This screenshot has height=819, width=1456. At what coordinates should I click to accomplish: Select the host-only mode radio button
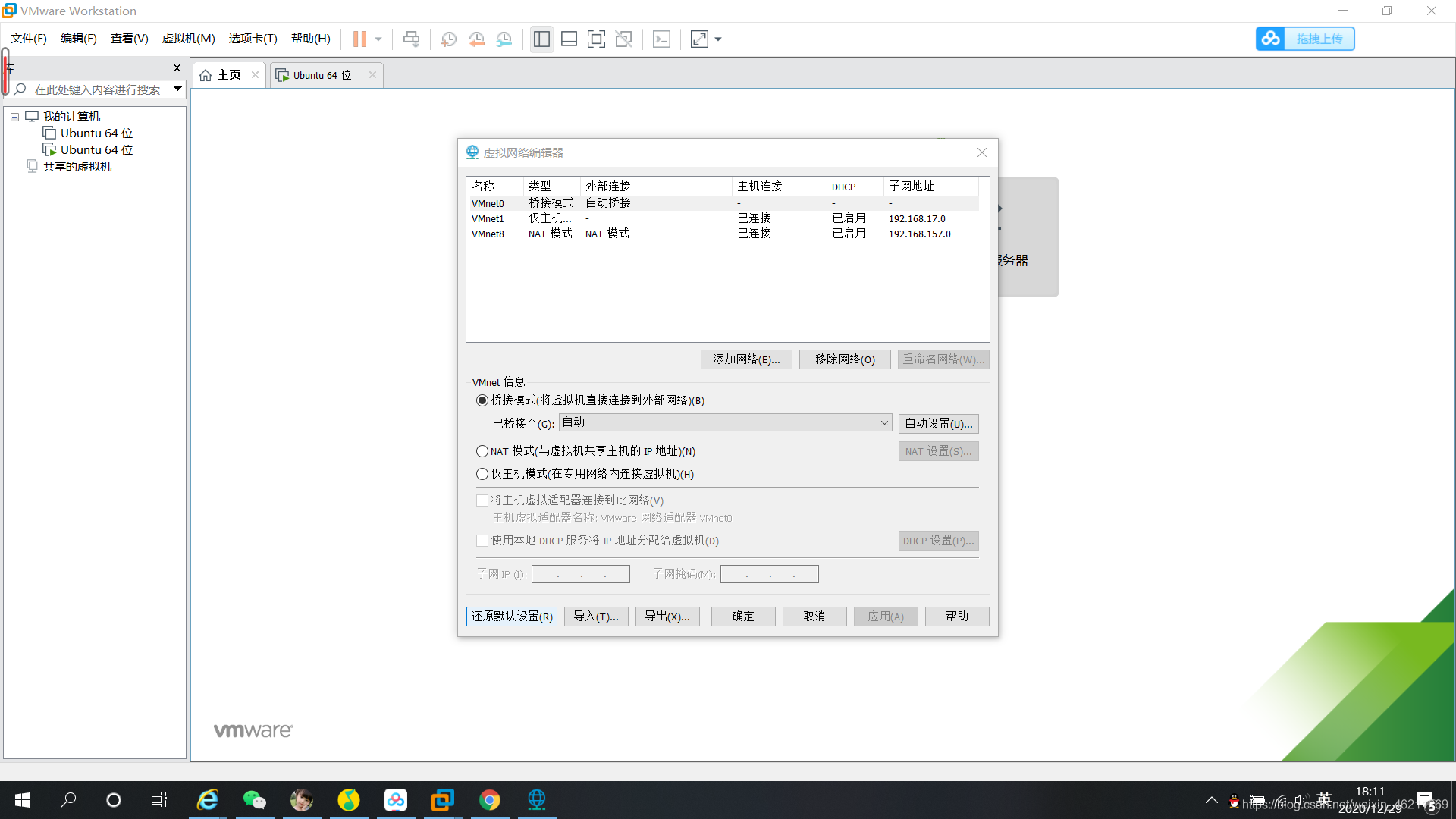pyautogui.click(x=482, y=474)
